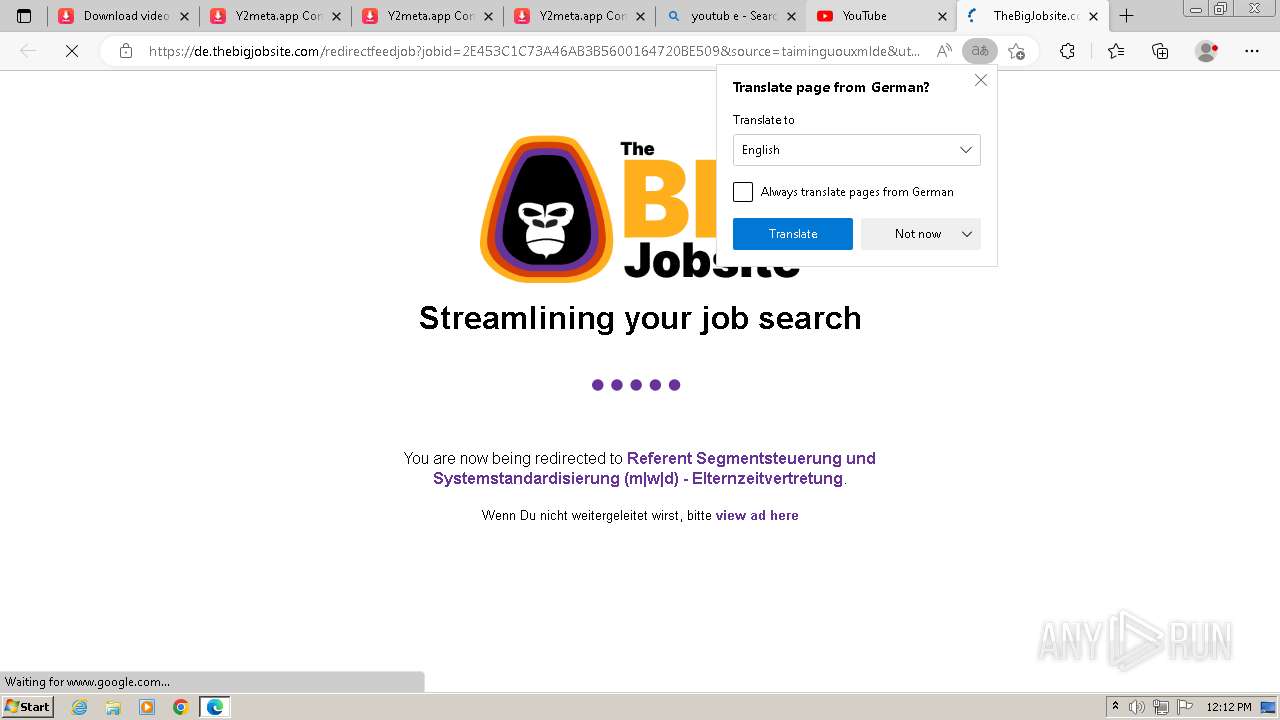
Task: Close the translate popup with X
Action: 981,80
